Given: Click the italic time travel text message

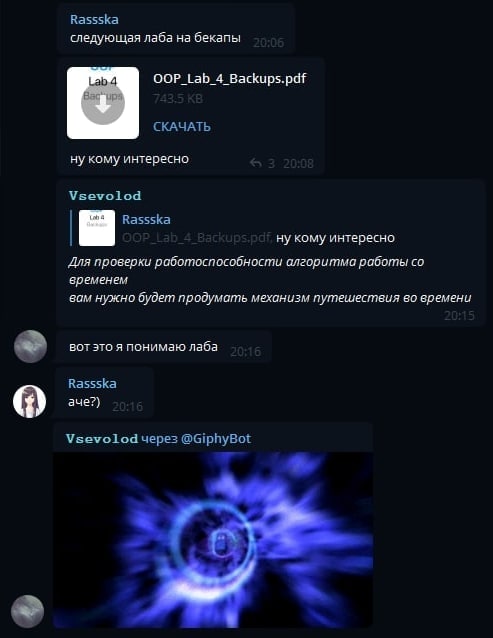Looking at the screenshot, I should point(270,280).
